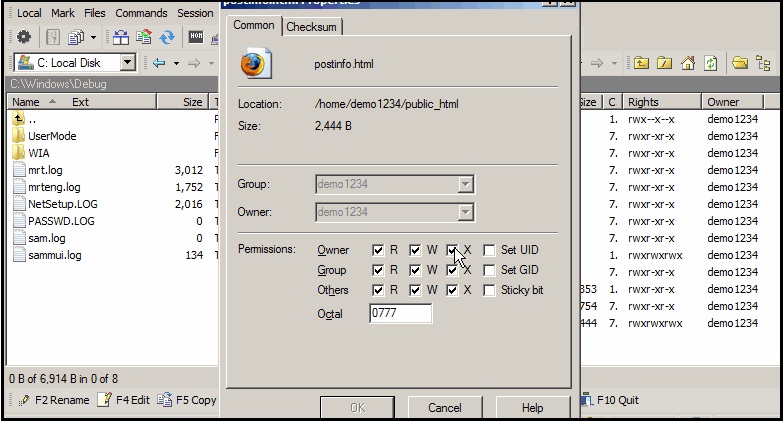Toggle Others W permission checkbox

click(x=415, y=290)
